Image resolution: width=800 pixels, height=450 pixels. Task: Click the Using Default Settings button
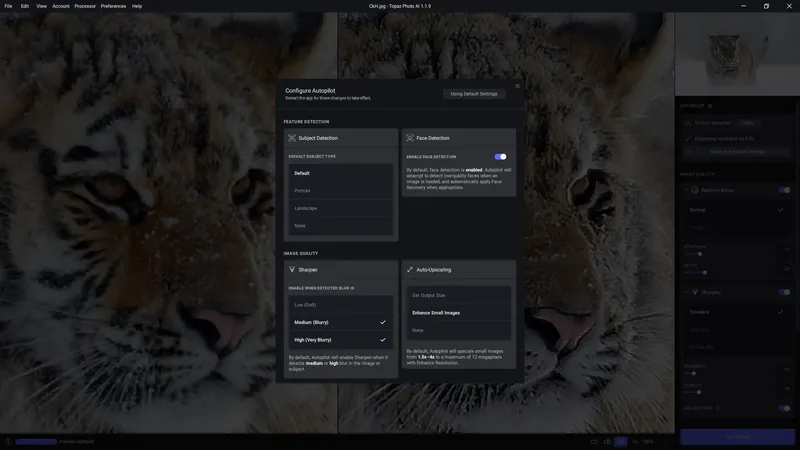(473, 94)
